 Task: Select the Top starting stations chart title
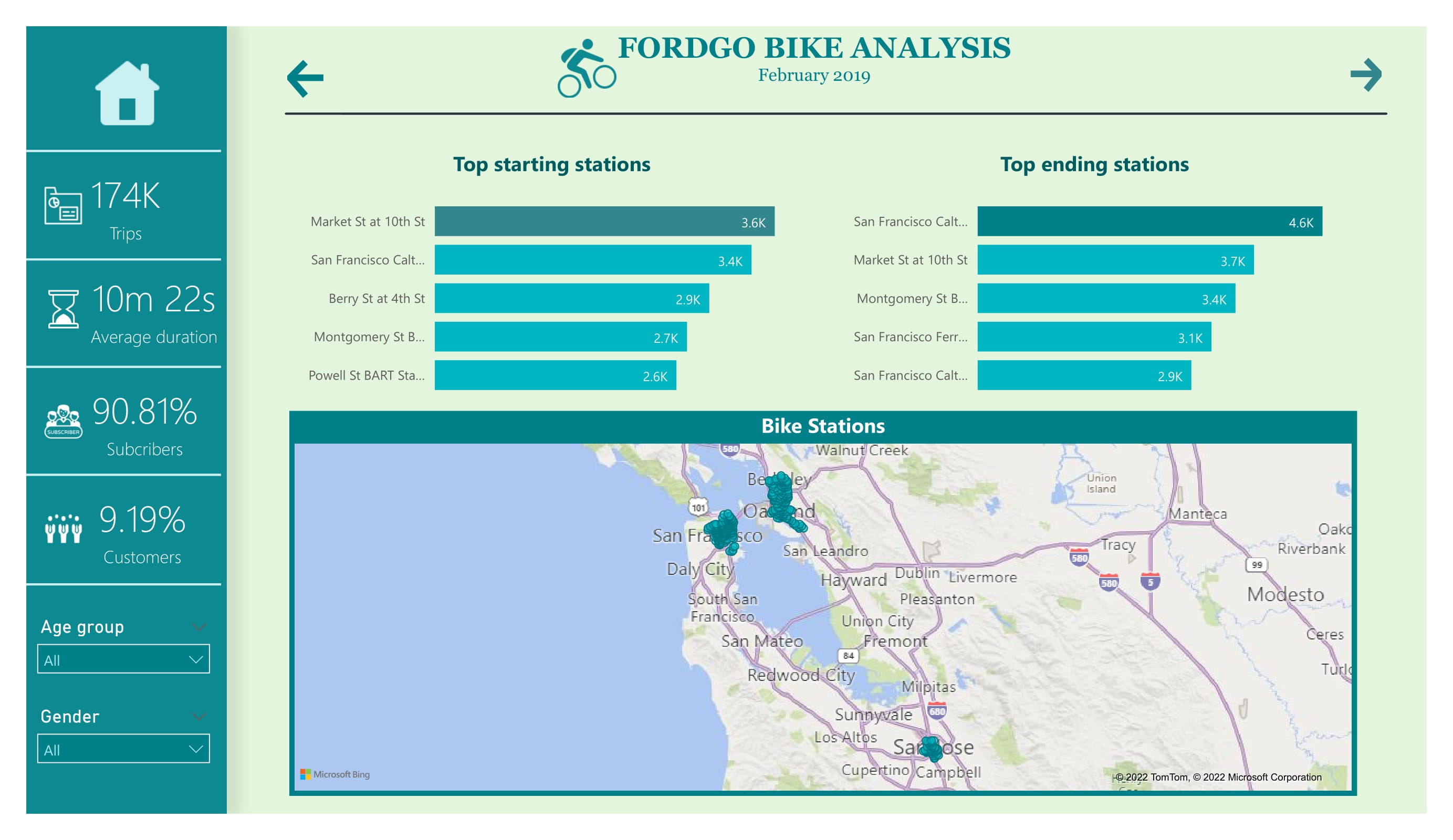[552, 164]
